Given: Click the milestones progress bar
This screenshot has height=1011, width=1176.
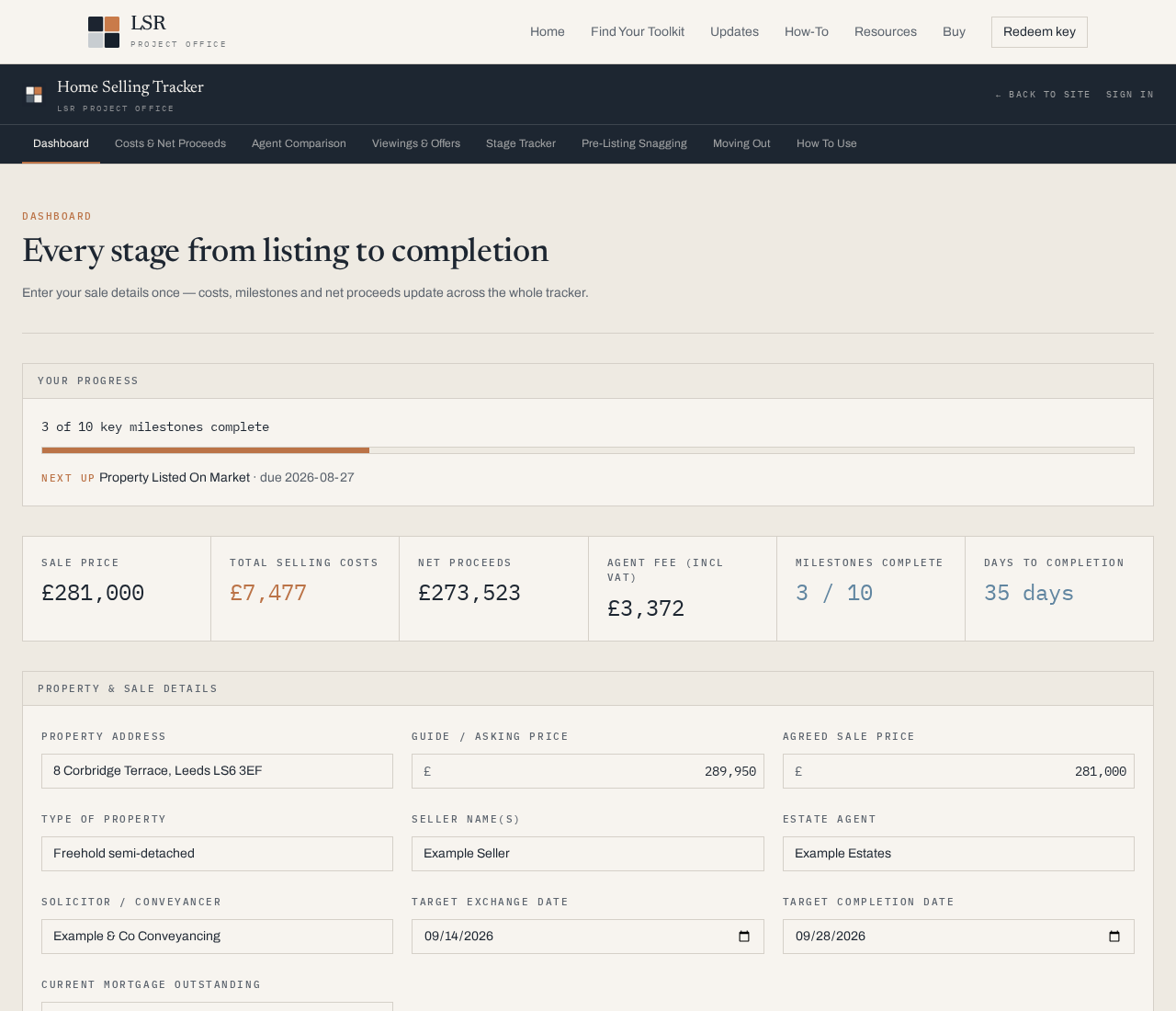Looking at the screenshot, I should (x=588, y=450).
